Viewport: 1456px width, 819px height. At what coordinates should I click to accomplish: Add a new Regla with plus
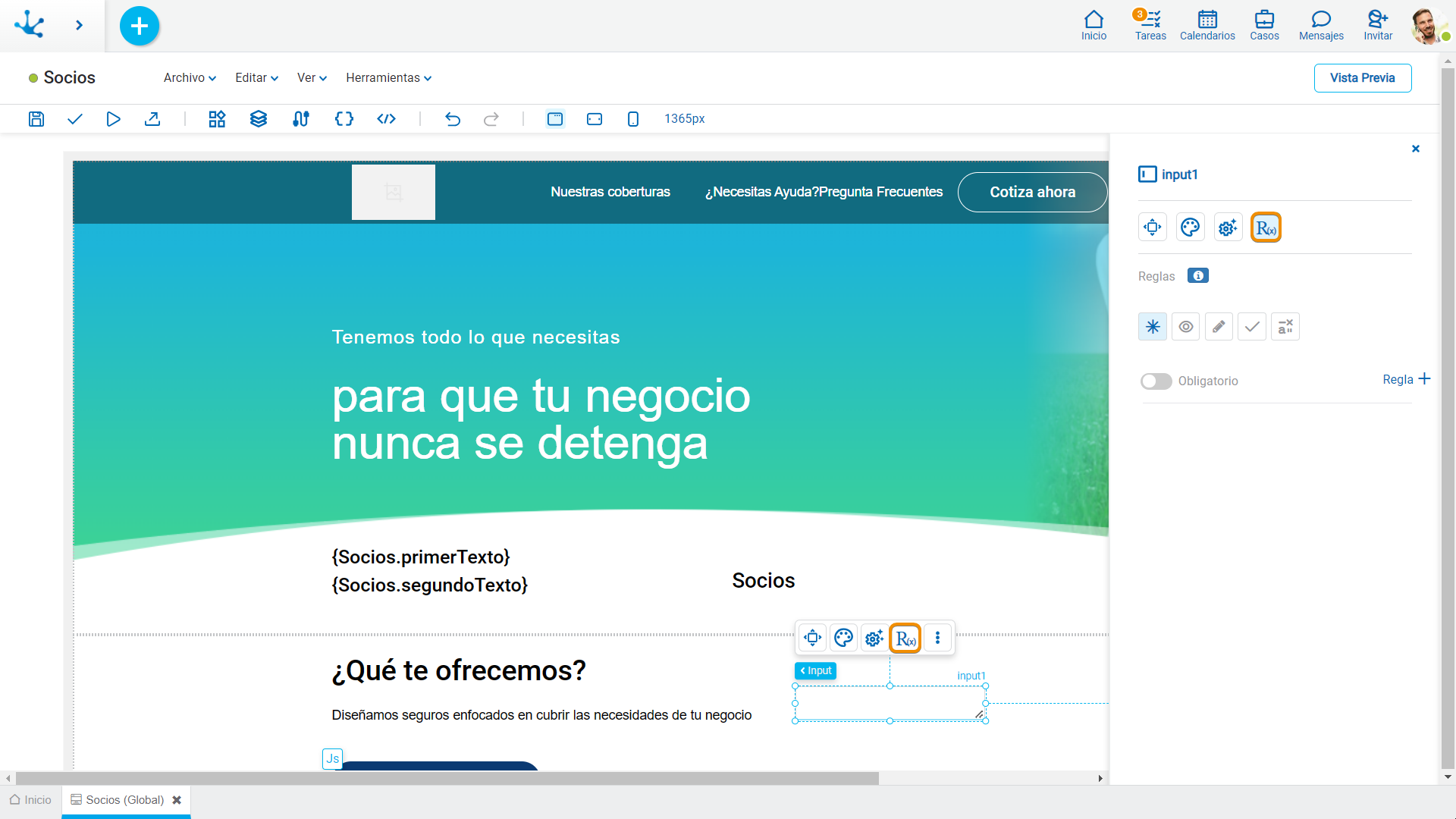pyautogui.click(x=1406, y=379)
